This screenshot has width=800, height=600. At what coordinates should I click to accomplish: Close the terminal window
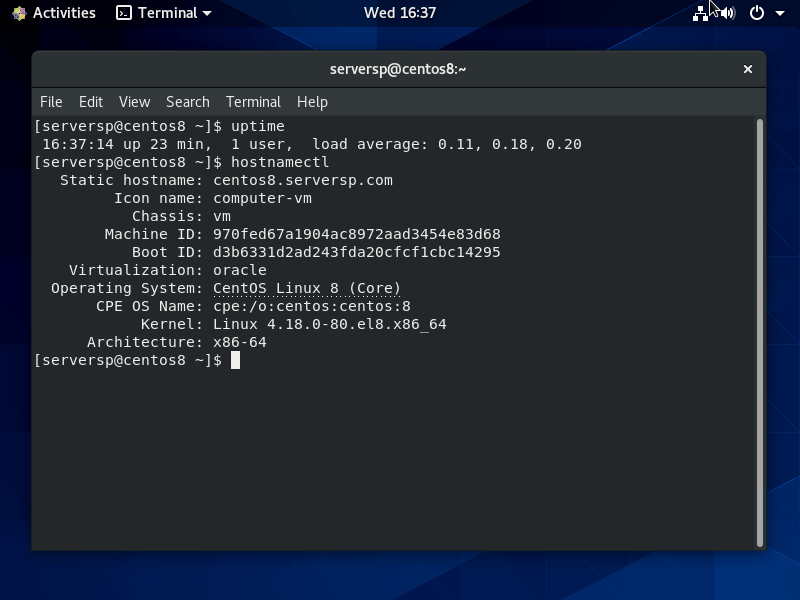tap(747, 69)
